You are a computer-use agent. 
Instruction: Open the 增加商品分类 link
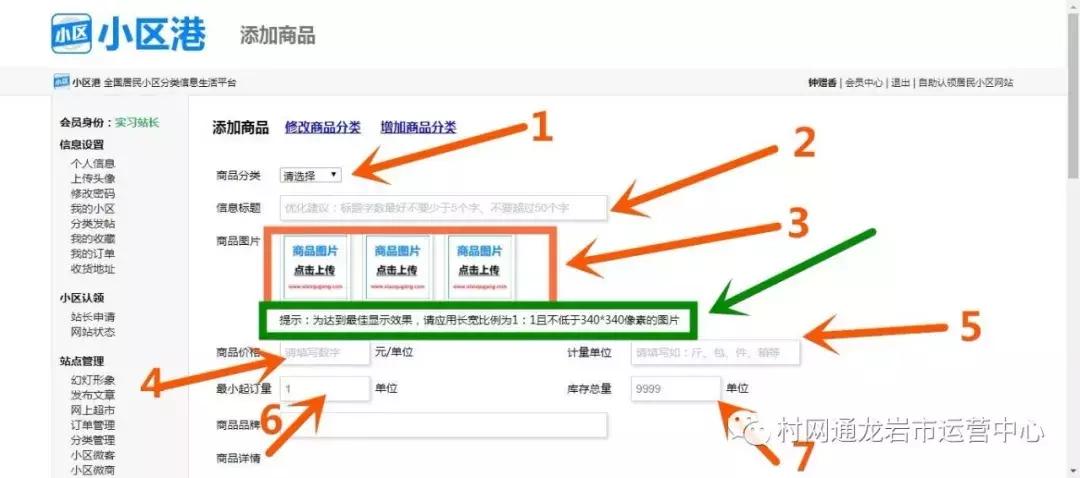[418, 127]
